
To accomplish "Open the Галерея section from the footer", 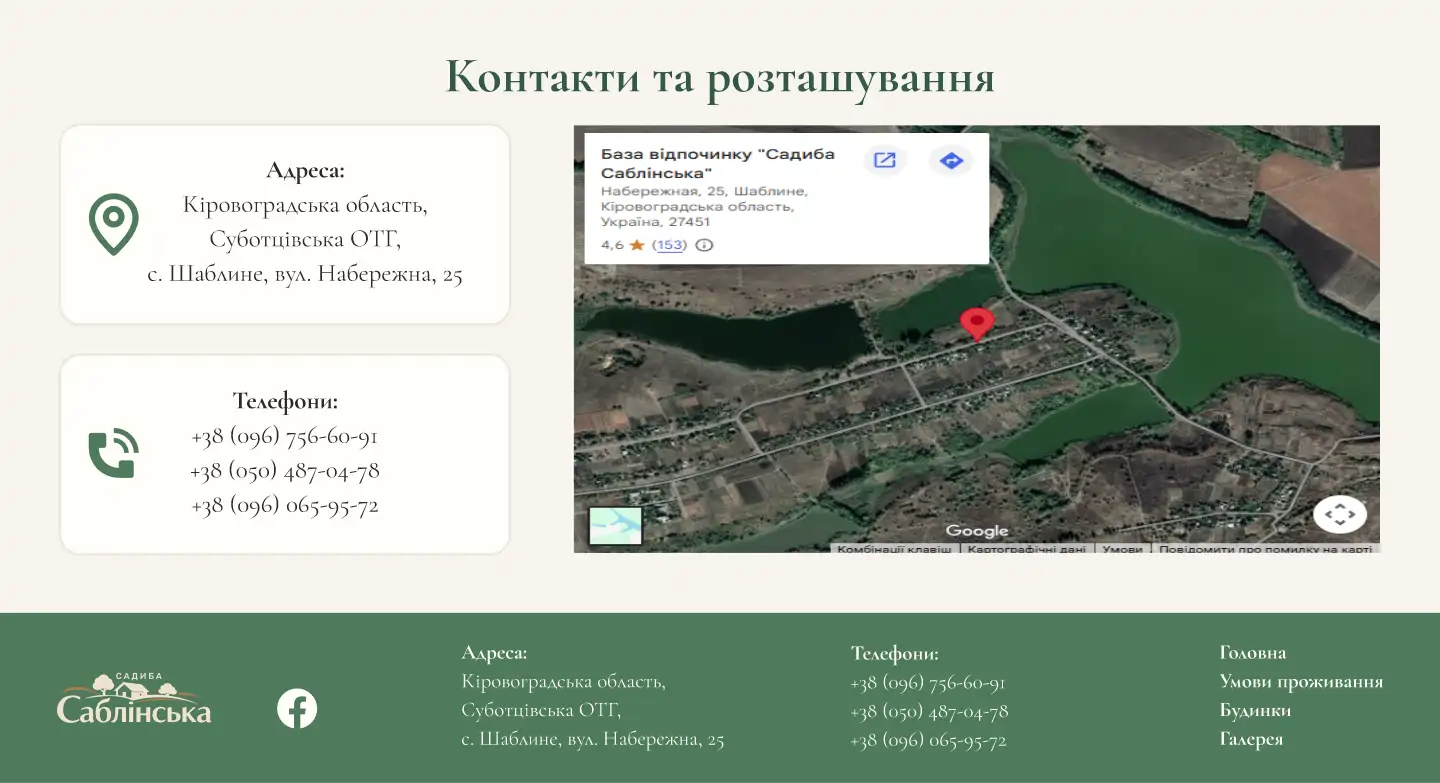I will (x=1252, y=738).
